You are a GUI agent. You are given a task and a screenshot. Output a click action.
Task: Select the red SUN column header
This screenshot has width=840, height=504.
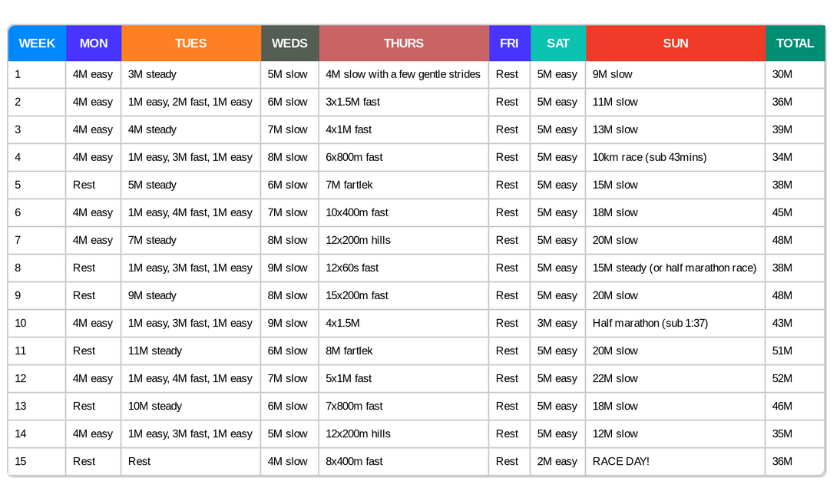point(675,43)
